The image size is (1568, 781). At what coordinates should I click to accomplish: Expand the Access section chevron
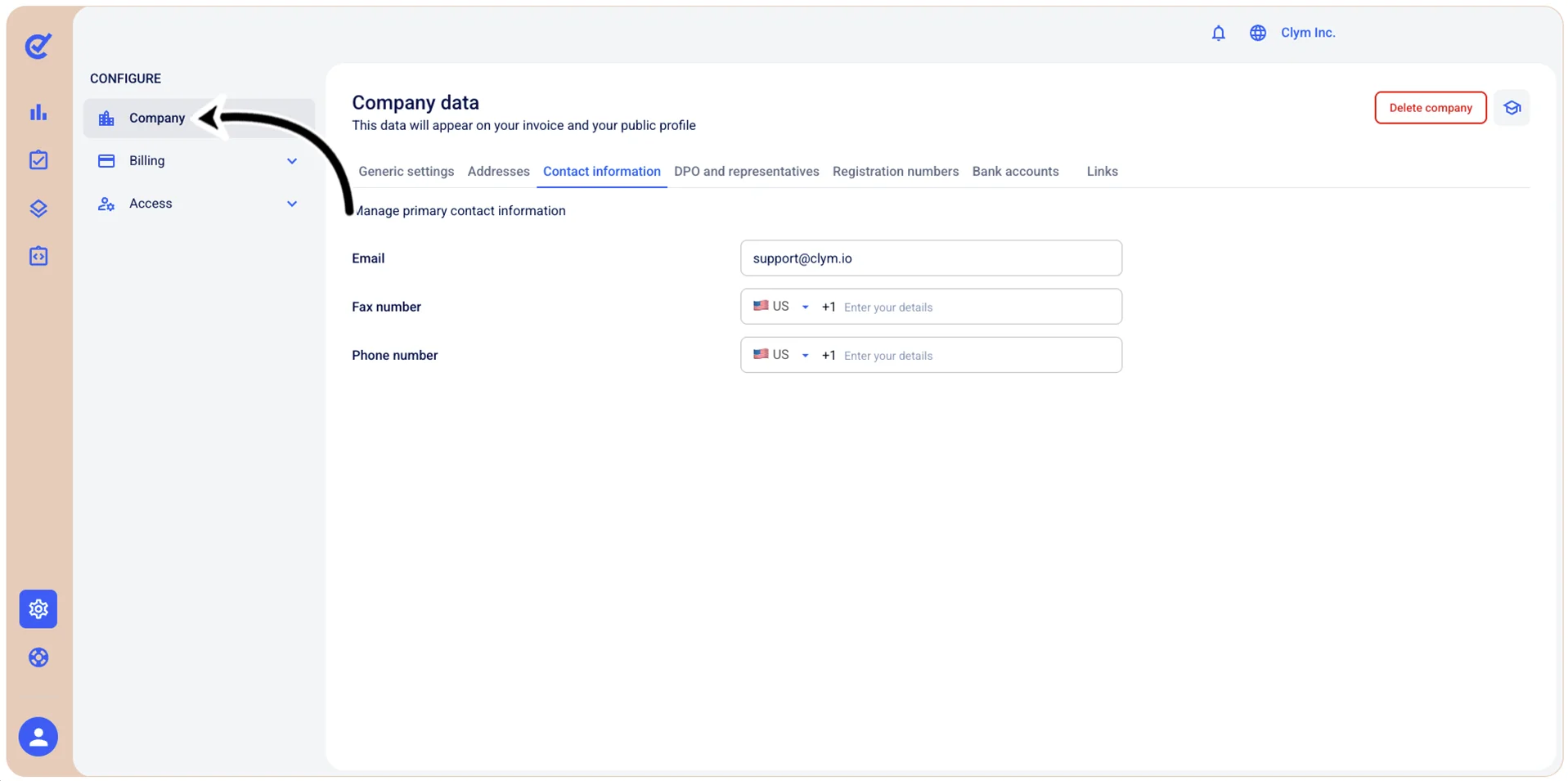292,204
